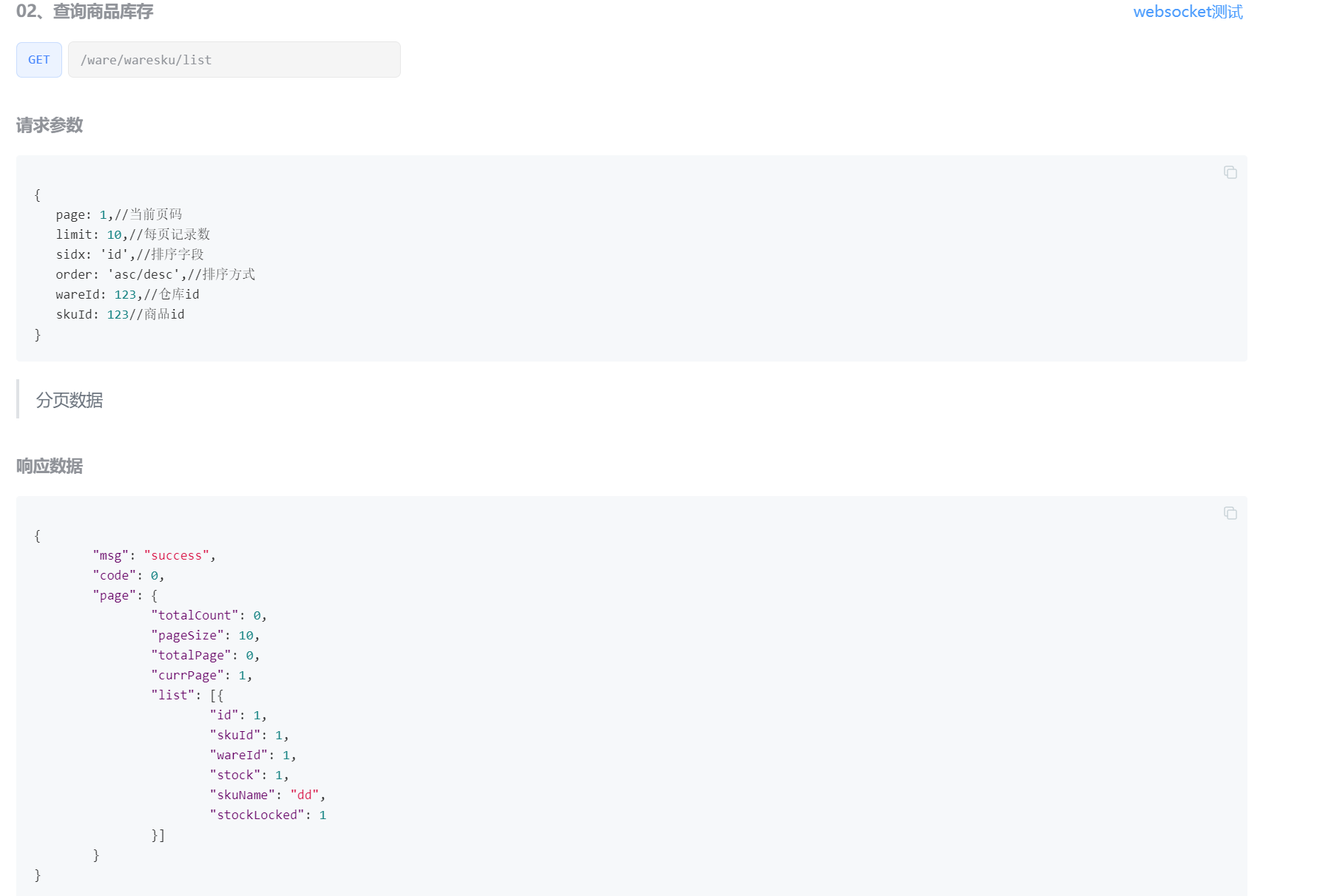Click the 分页数据 note text
The image size is (1317, 896).
[x=70, y=401]
